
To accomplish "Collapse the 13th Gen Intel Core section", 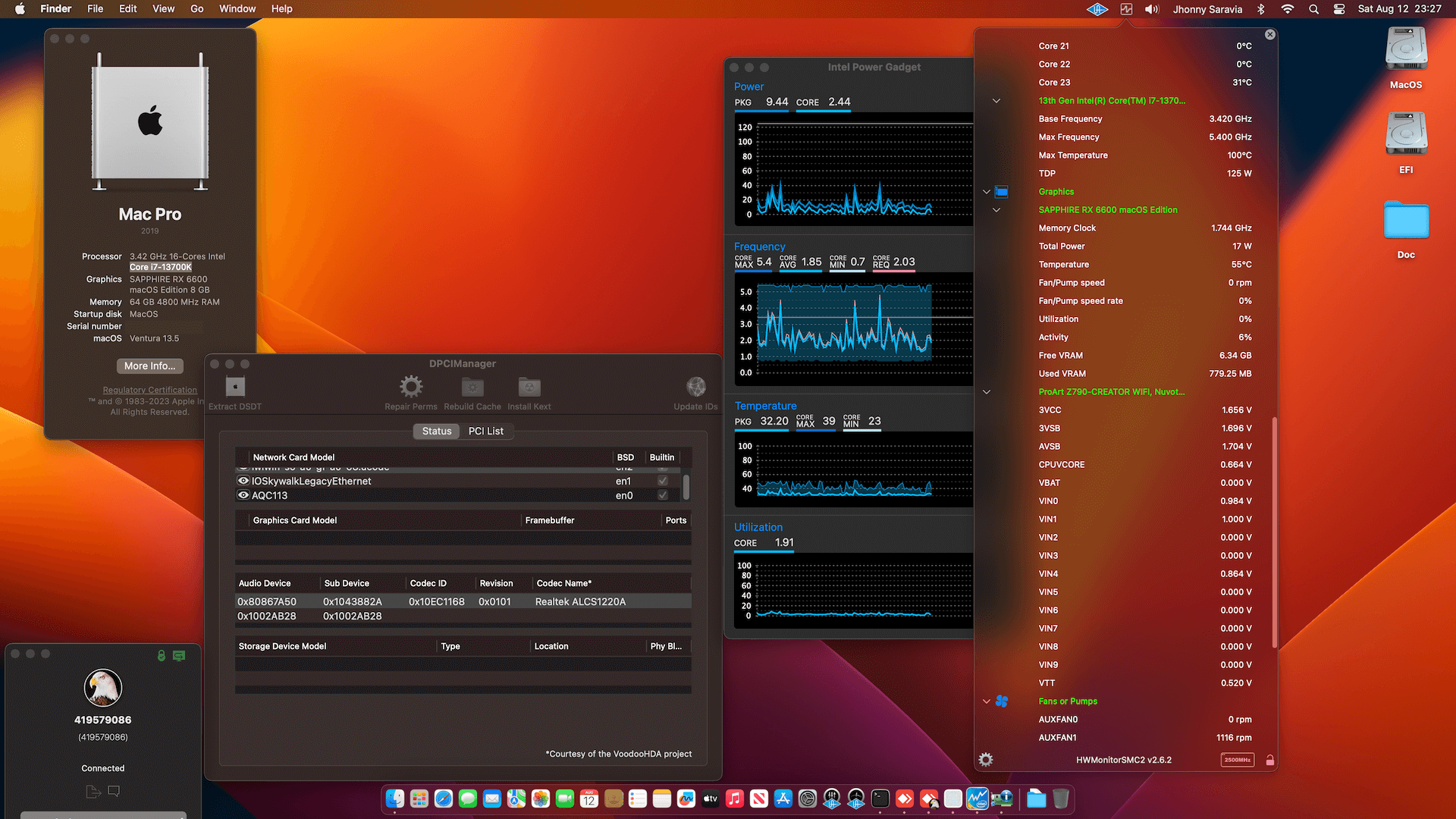I will point(996,101).
